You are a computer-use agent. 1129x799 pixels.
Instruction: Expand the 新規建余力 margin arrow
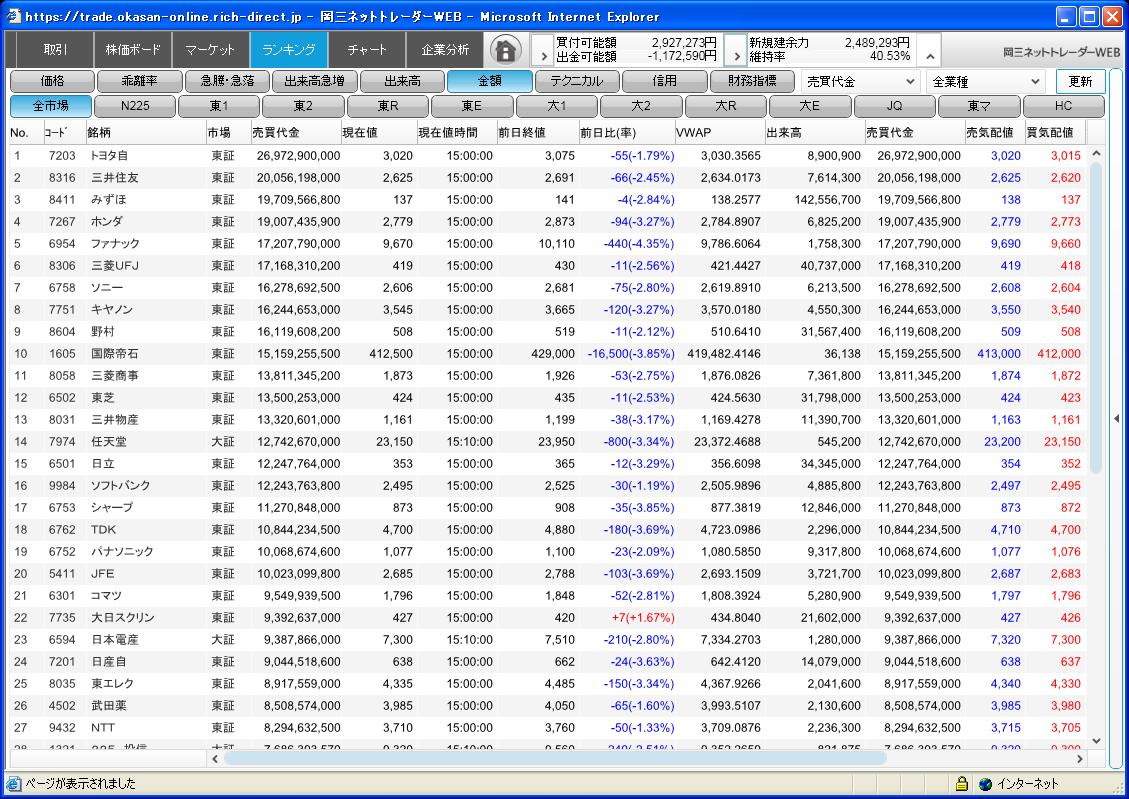735,50
